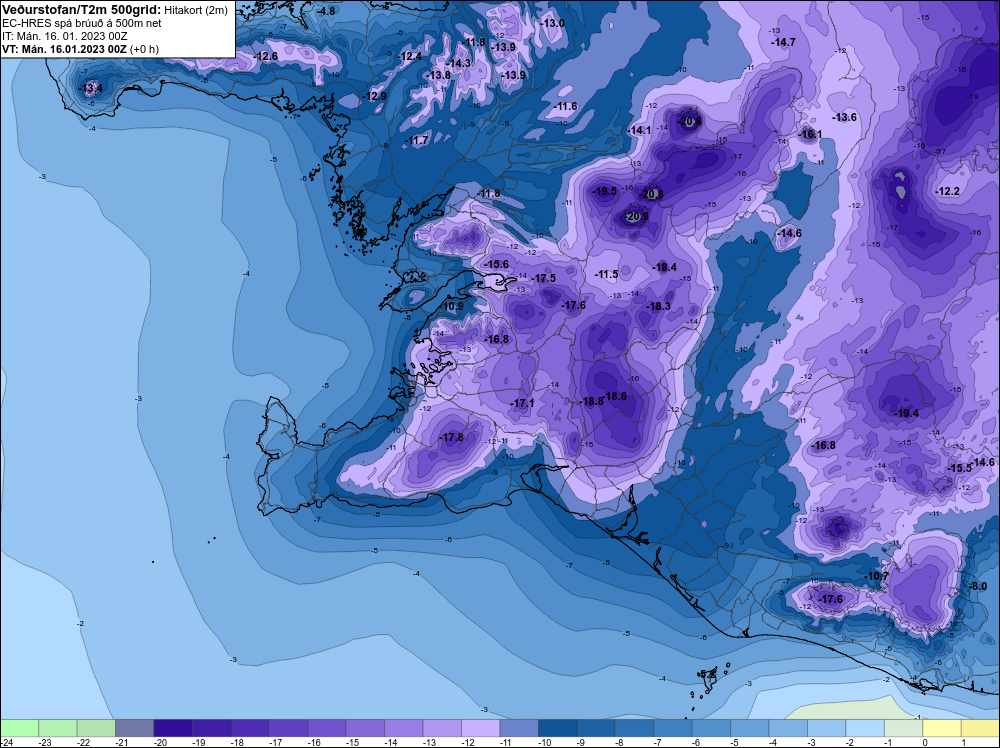Click the legend swatch for -24 to -23
Image resolution: width=1000 pixels, height=748 pixels.
click(x=19, y=728)
